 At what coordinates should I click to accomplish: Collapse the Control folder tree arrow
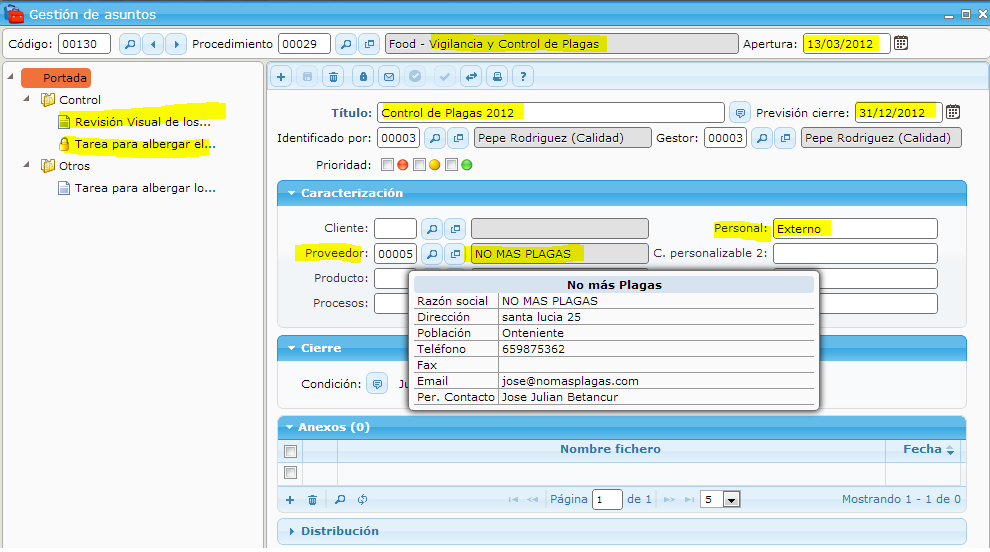pyautogui.click(x=27, y=99)
